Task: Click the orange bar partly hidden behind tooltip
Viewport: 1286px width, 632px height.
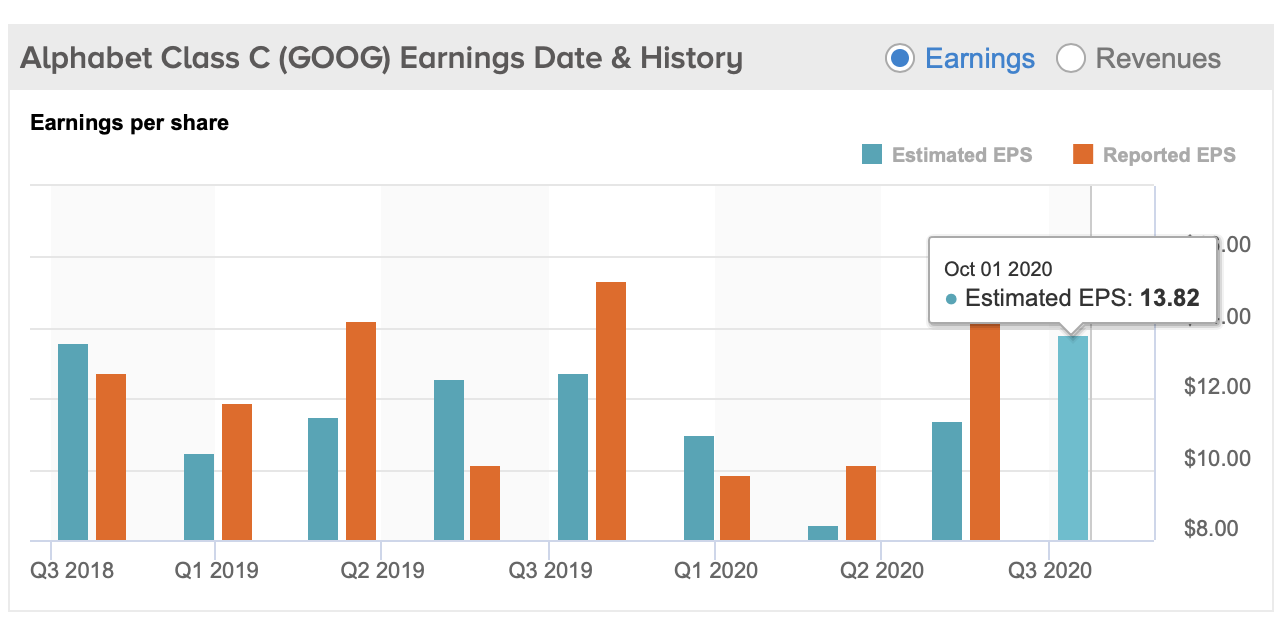Action: coord(985,431)
